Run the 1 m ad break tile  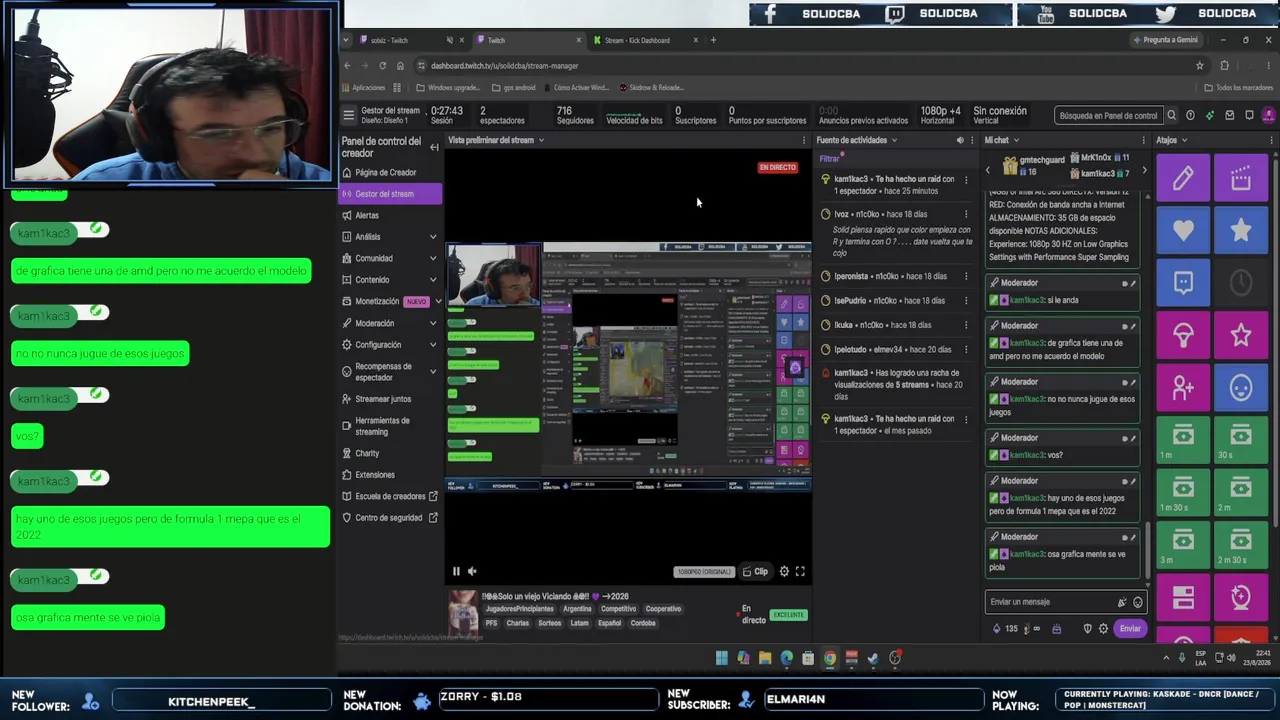pyautogui.click(x=1183, y=440)
